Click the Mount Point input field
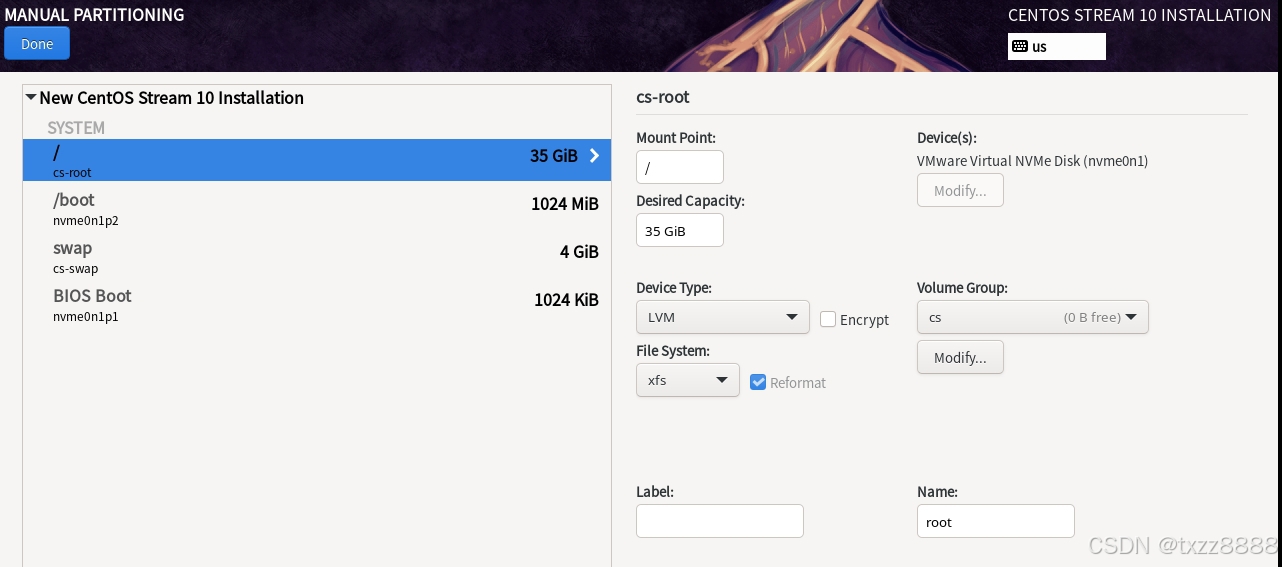This screenshot has width=1282, height=567. coord(680,167)
